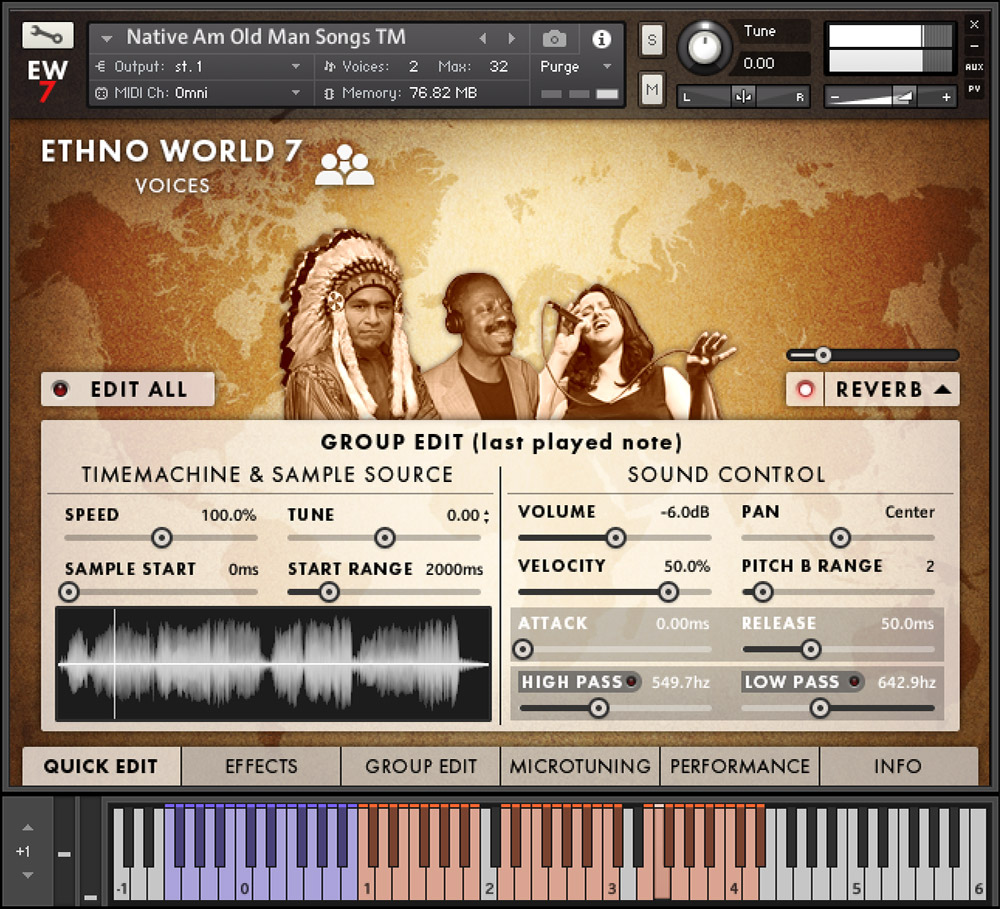Switch to the QUICK EDIT tab
Viewport: 1000px width, 909px height.
(x=101, y=766)
